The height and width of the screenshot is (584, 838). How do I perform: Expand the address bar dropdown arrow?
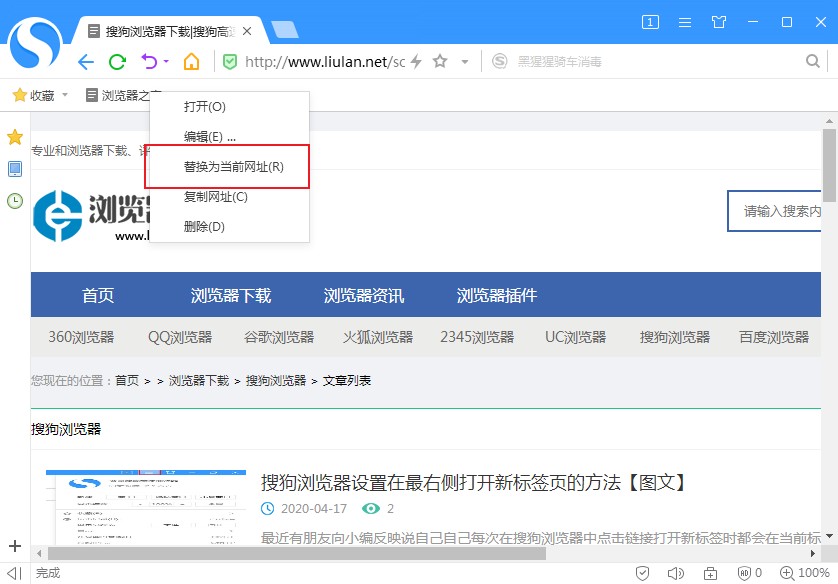[465, 62]
